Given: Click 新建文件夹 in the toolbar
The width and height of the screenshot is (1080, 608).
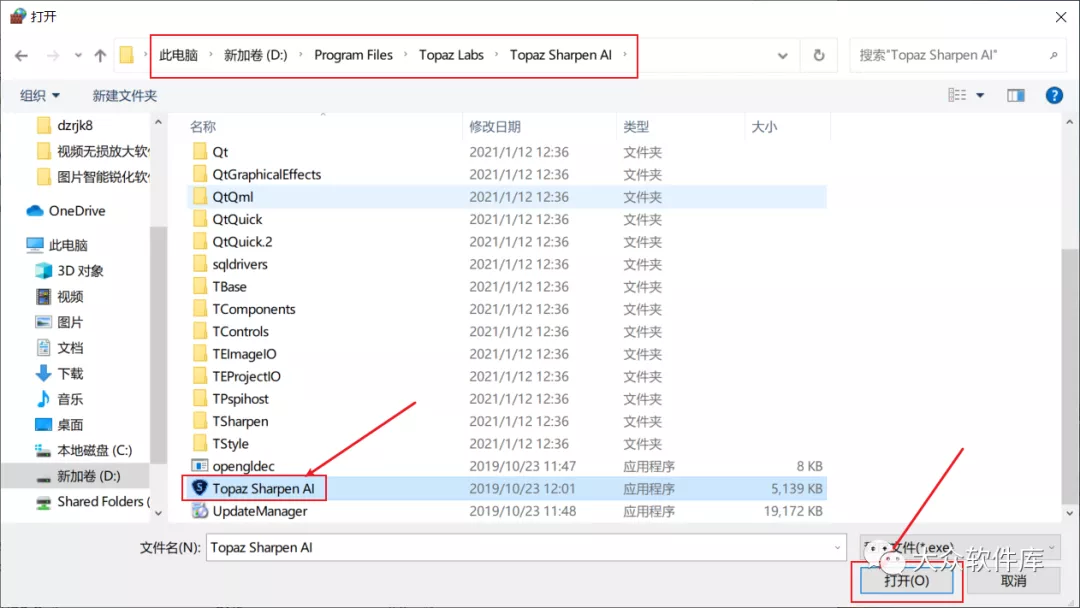Looking at the screenshot, I should pos(125,95).
